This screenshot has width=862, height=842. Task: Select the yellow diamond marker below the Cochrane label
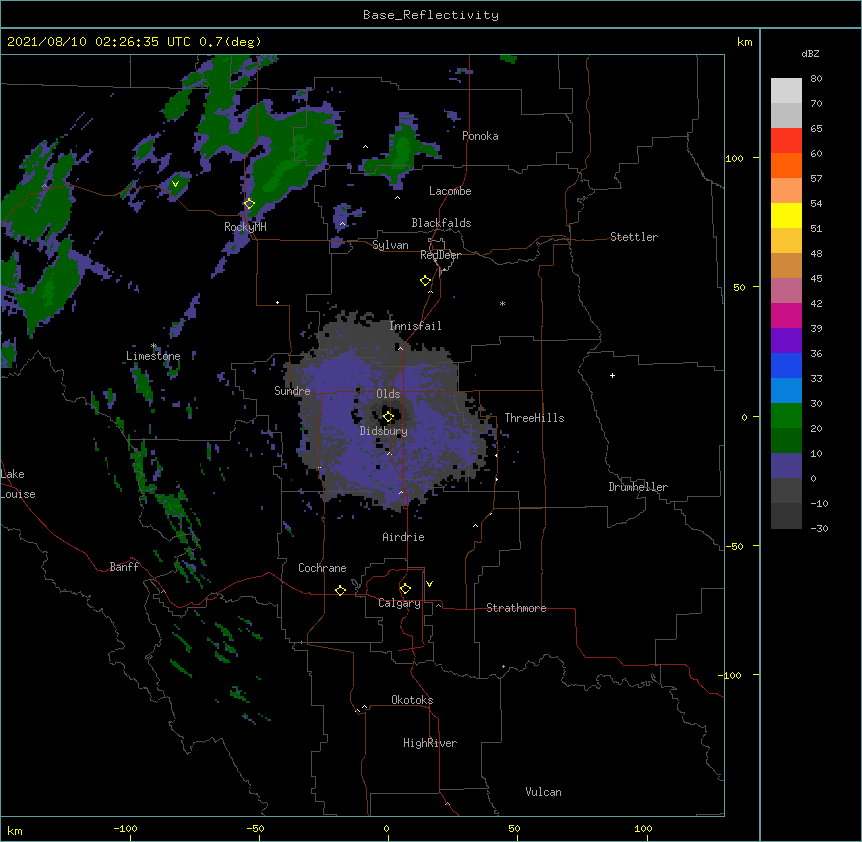click(x=340, y=590)
